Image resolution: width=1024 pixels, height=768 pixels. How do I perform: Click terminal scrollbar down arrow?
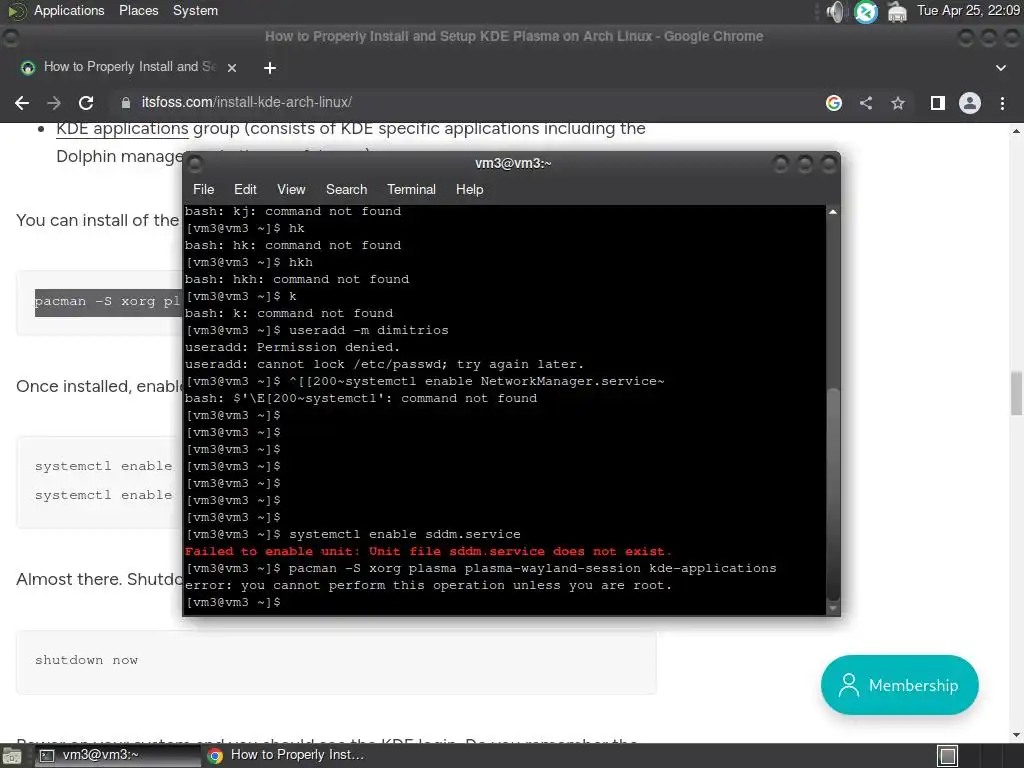pos(833,608)
